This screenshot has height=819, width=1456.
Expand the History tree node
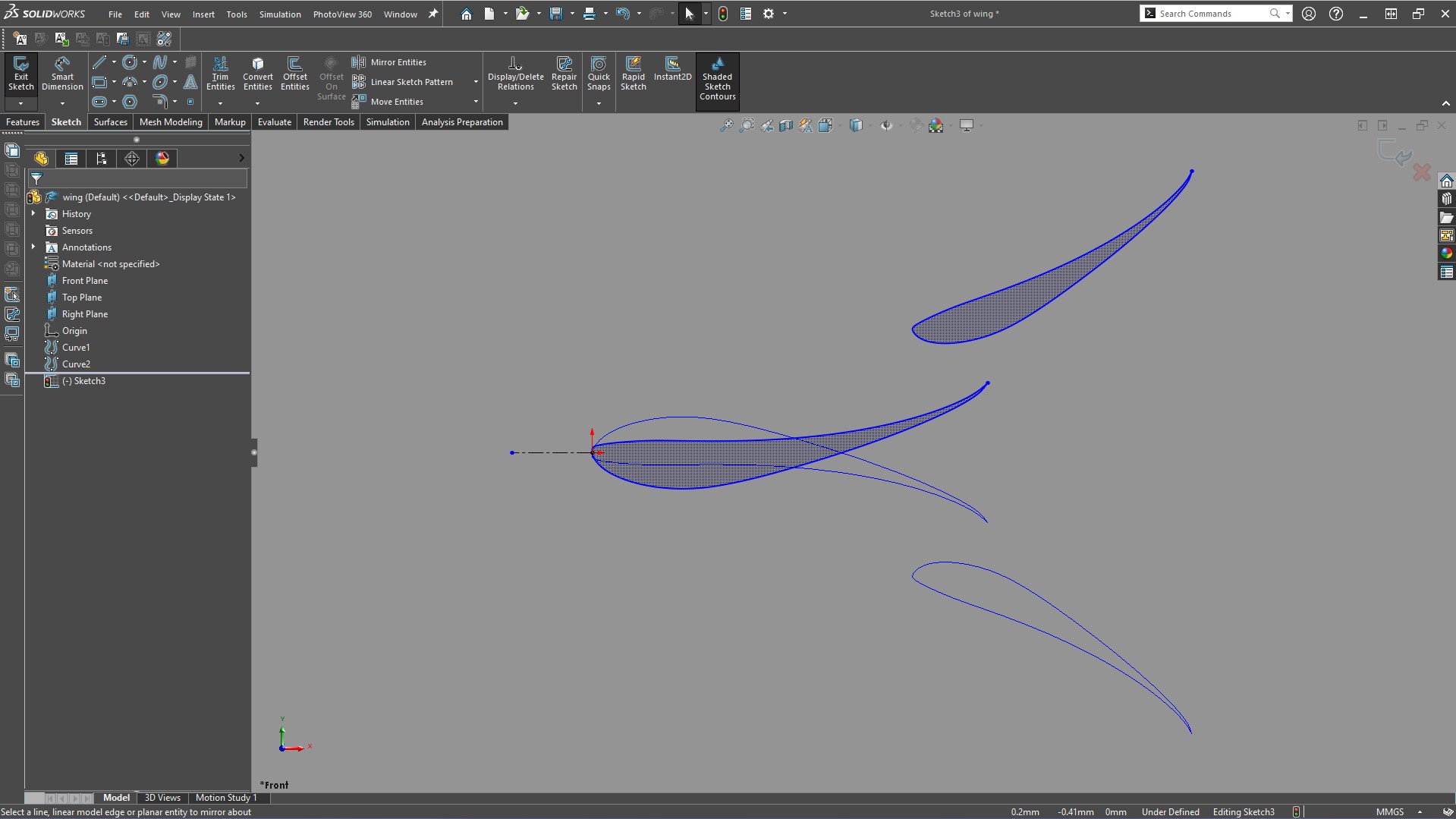pyautogui.click(x=33, y=214)
